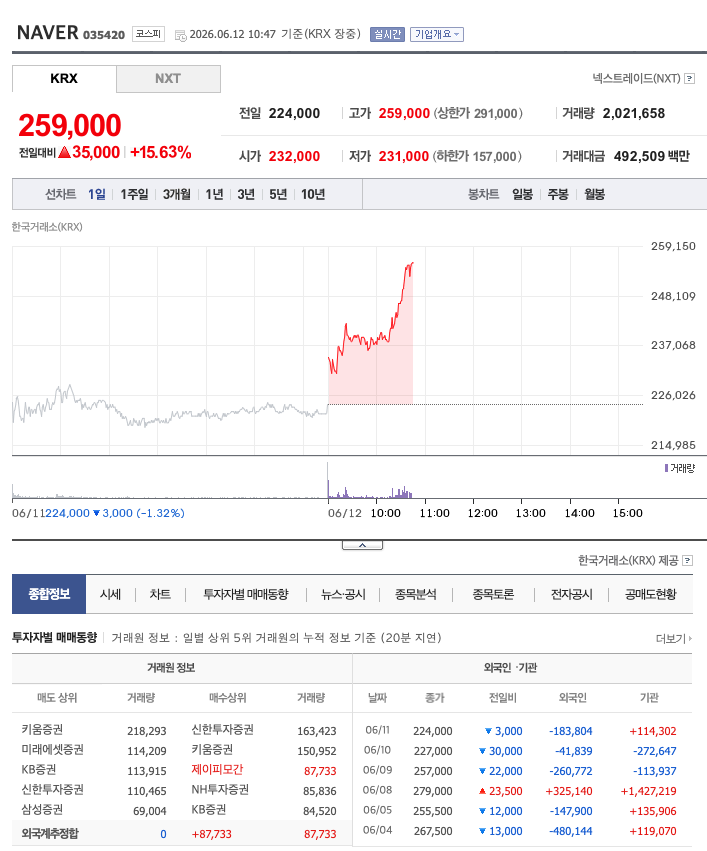The width and height of the screenshot is (707, 851).
Task: Click the help icon beside 한국거래소(KRX) 제공
Action: click(687, 561)
